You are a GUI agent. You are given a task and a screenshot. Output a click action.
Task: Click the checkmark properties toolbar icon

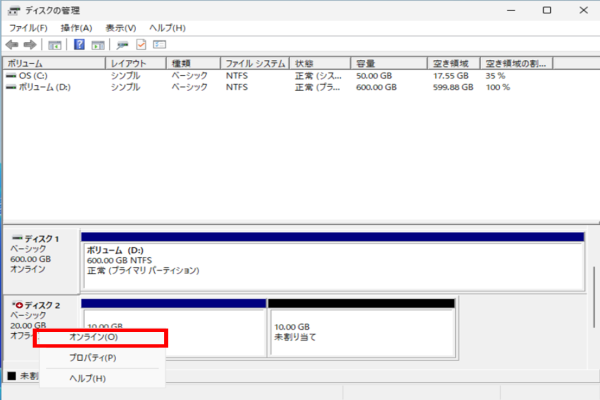tap(141, 45)
